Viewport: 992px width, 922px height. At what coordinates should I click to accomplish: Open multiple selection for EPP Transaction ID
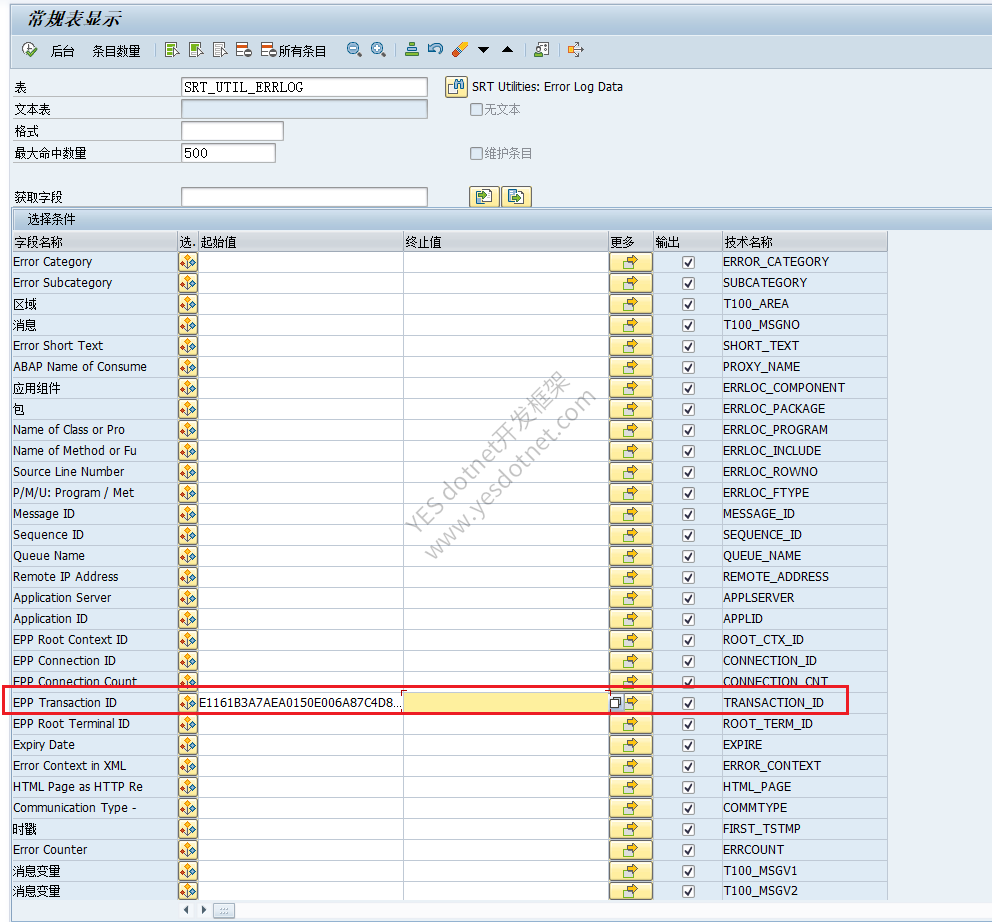point(631,703)
